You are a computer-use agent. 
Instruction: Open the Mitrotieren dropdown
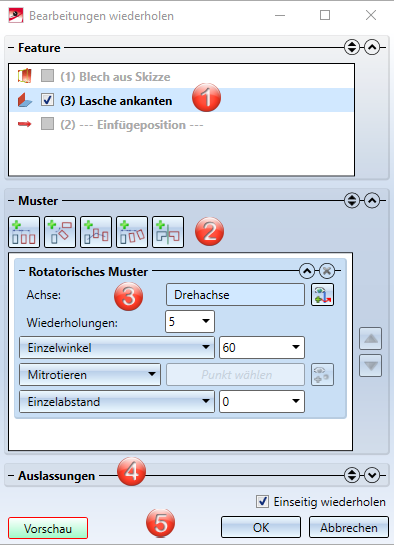90,375
